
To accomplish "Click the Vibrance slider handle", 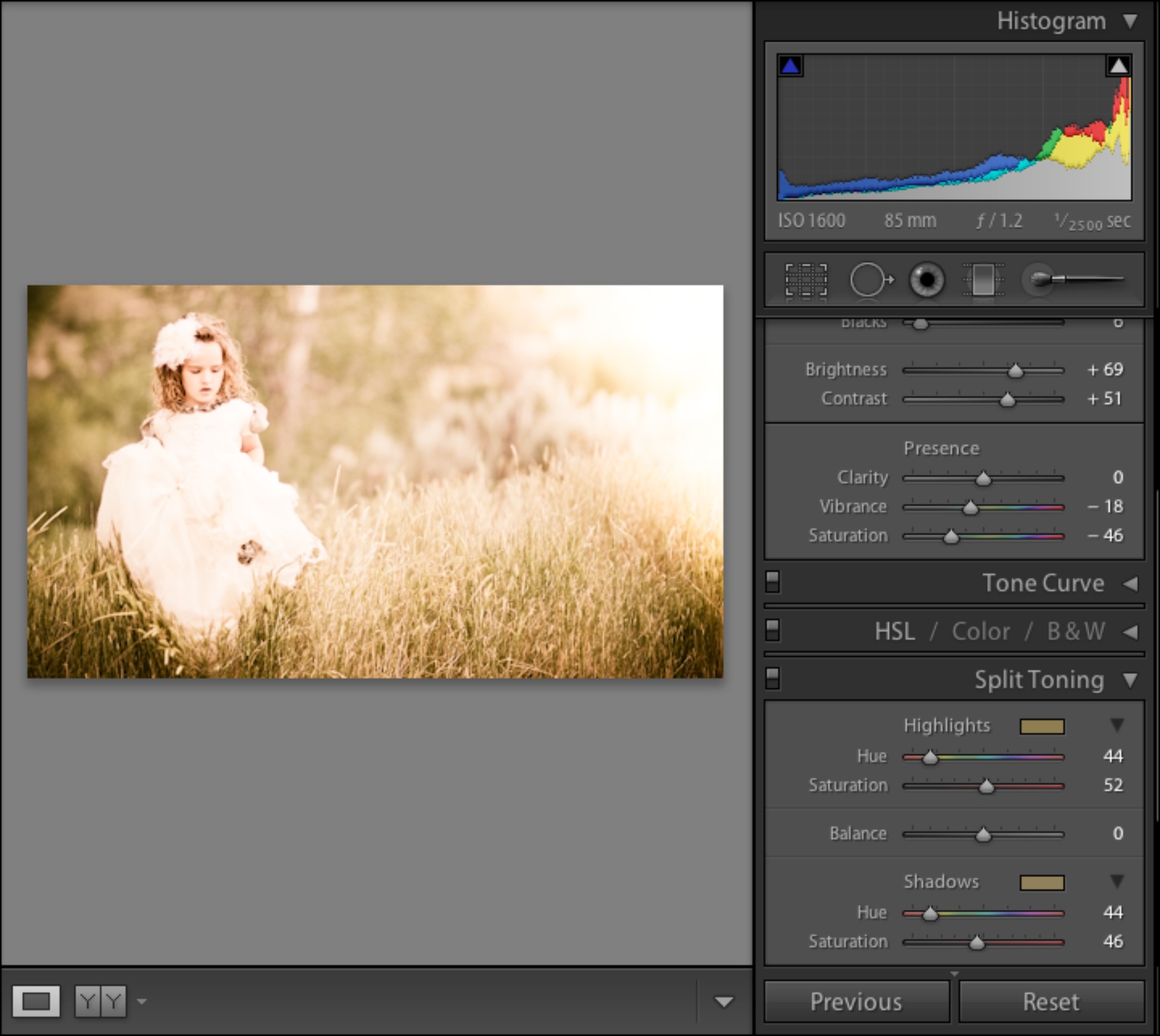I will [x=970, y=507].
